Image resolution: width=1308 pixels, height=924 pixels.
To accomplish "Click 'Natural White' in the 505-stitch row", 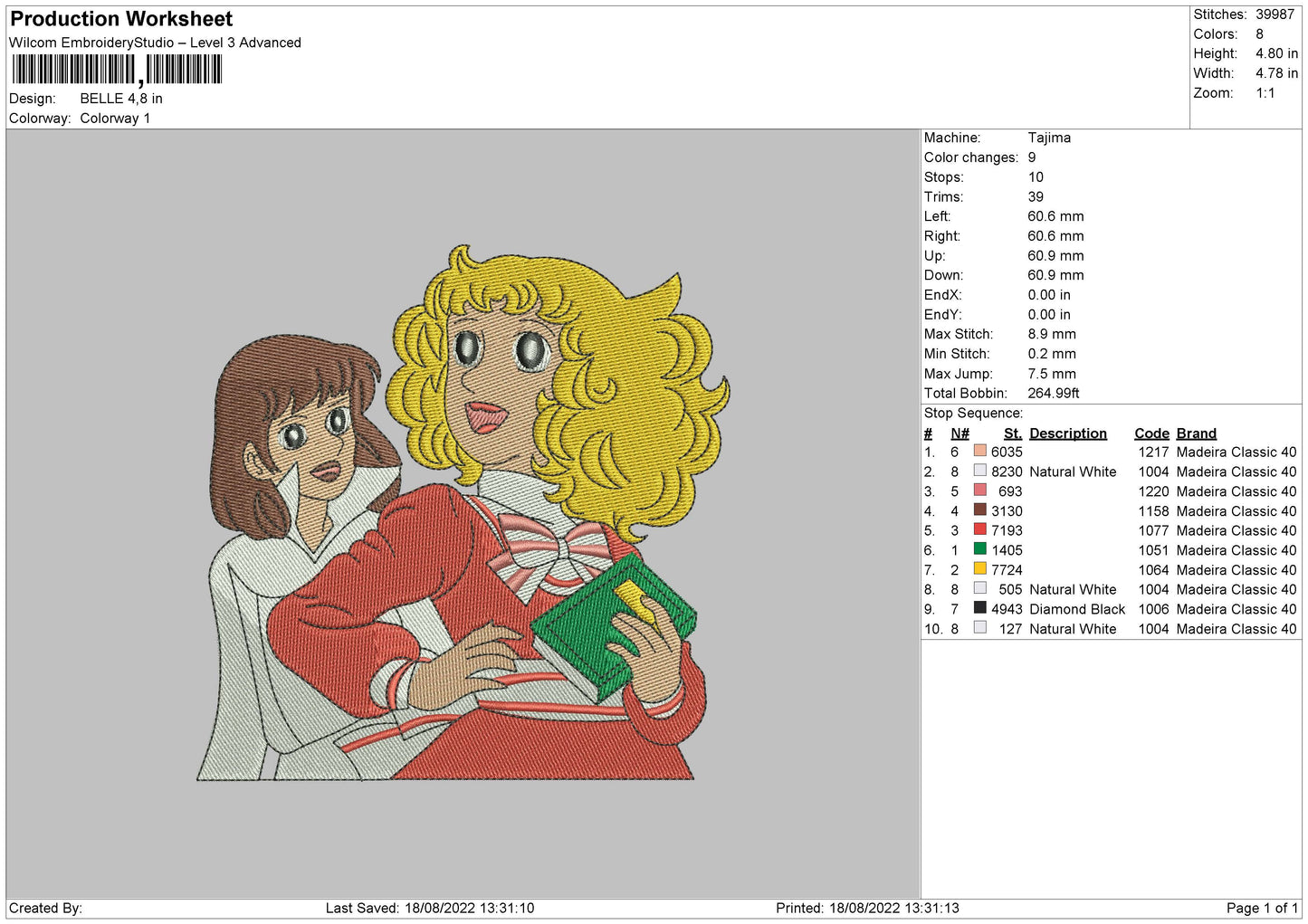I will tap(1073, 589).
